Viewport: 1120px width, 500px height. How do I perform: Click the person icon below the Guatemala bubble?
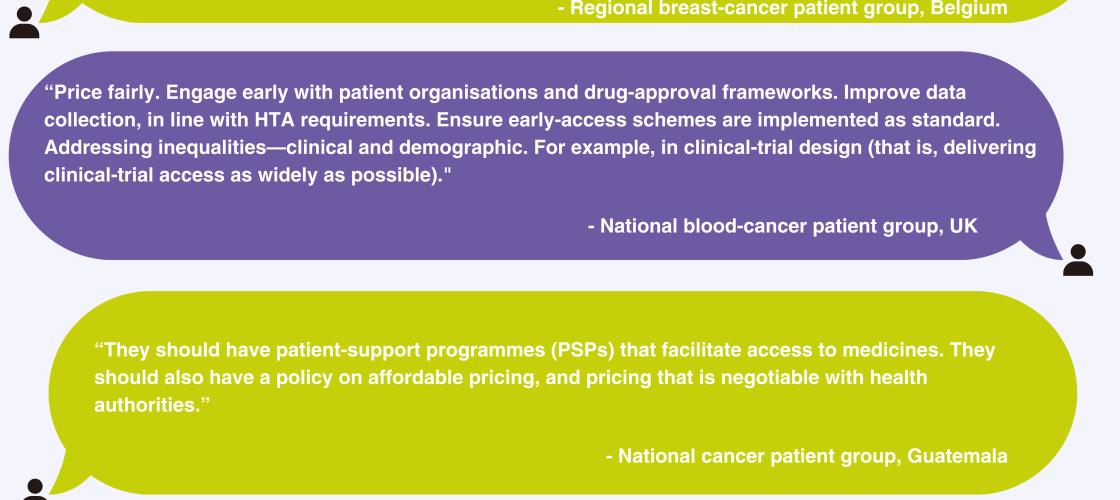[34, 490]
